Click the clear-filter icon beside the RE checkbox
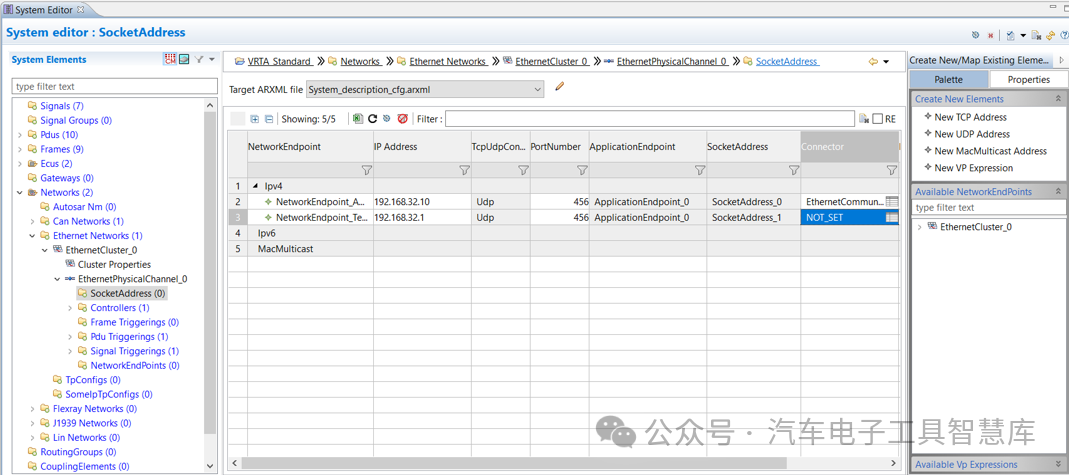 click(864, 119)
